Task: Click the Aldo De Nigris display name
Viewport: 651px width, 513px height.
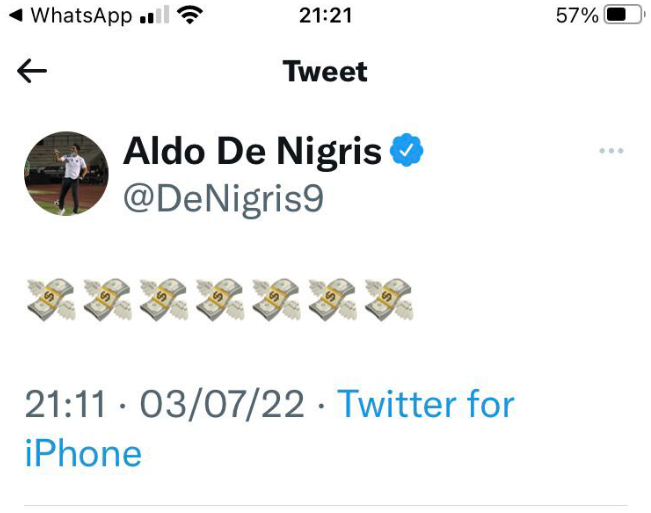Action: coord(252,152)
